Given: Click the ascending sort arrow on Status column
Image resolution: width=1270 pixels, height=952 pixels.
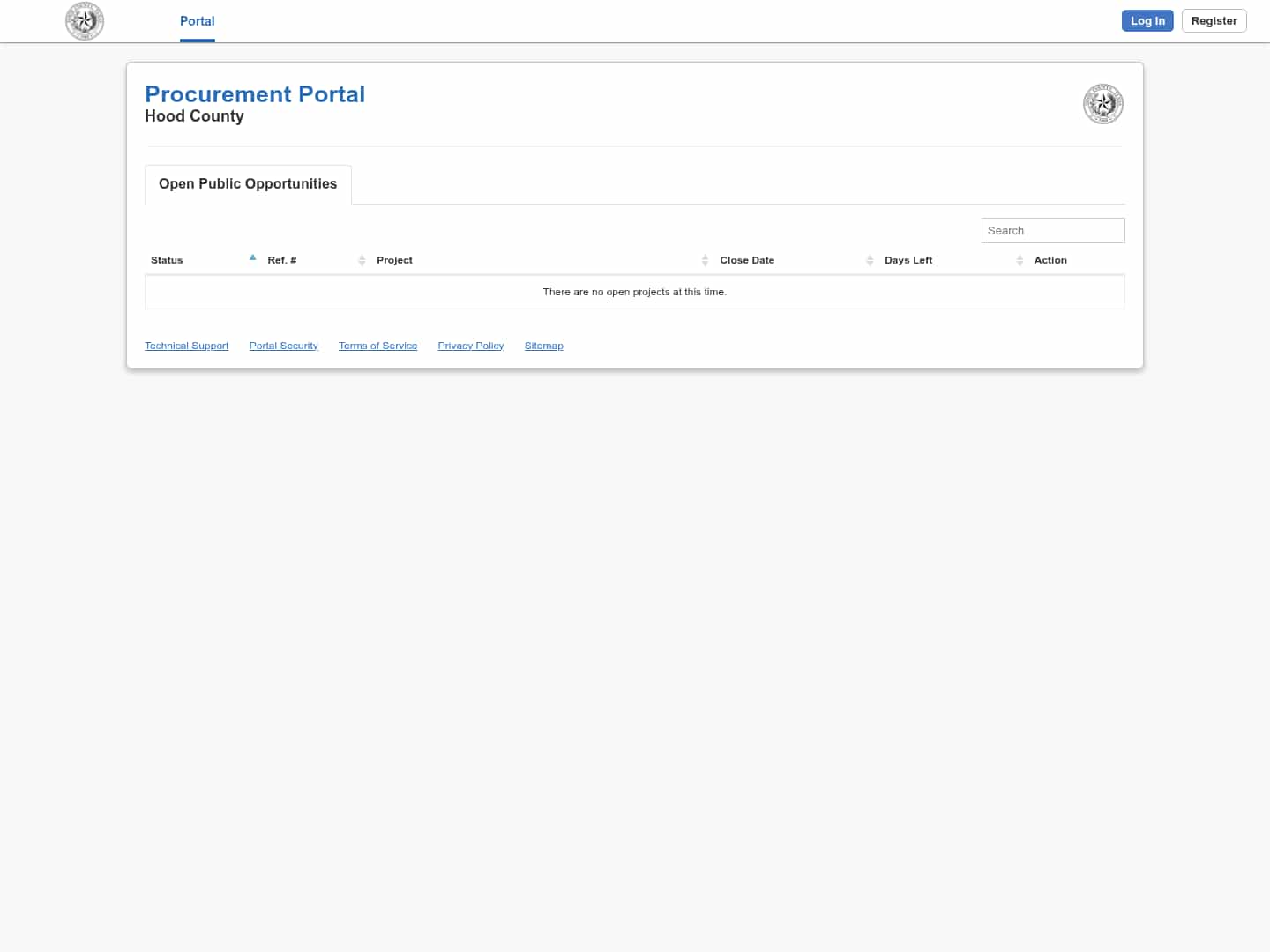Looking at the screenshot, I should [252, 257].
